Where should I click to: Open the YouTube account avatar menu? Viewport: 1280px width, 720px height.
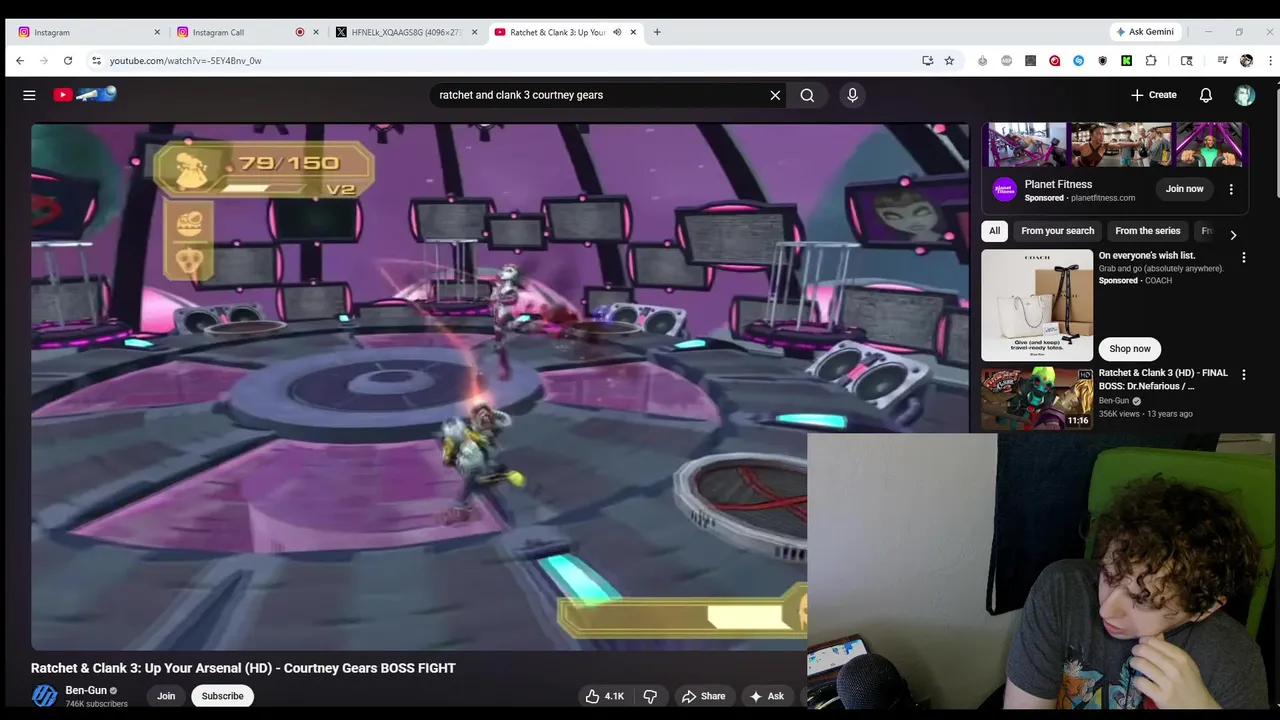[x=1245, y=95]
